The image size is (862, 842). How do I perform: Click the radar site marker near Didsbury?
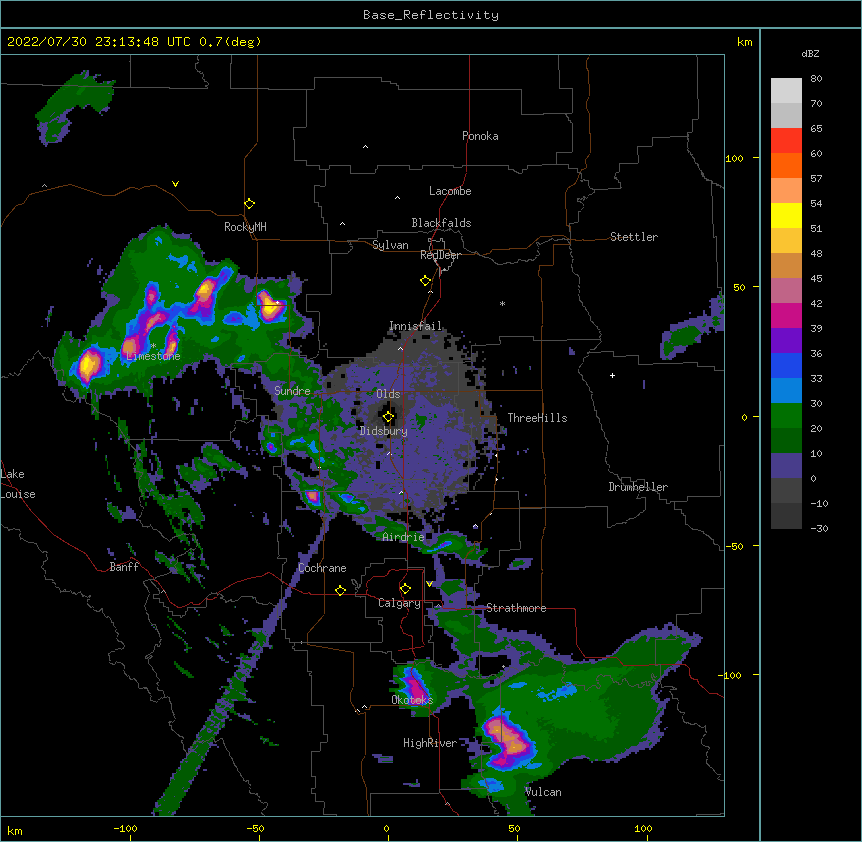388,417
